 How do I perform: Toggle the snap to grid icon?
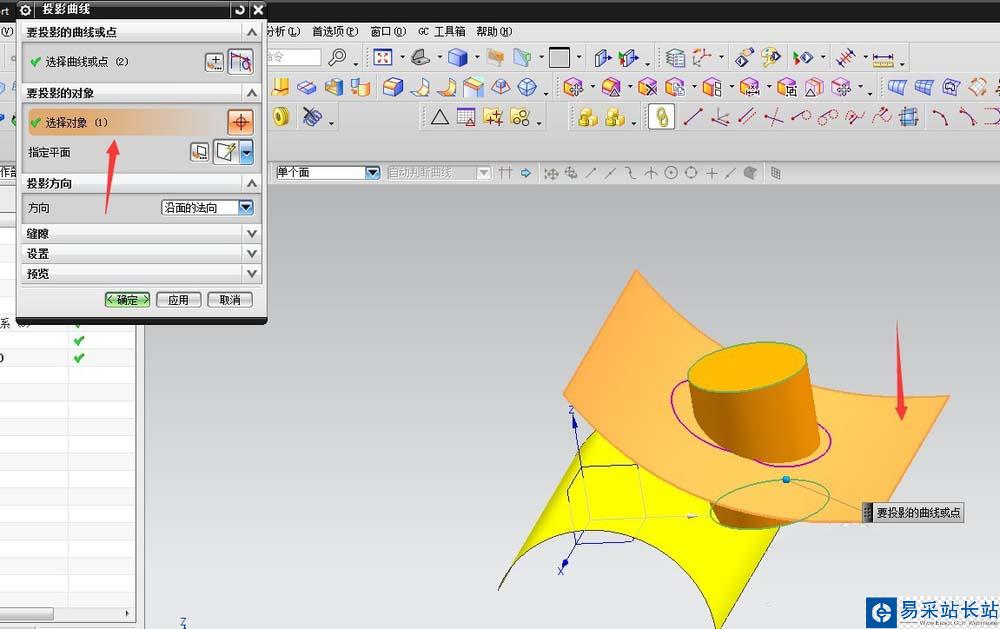point(775,173)
